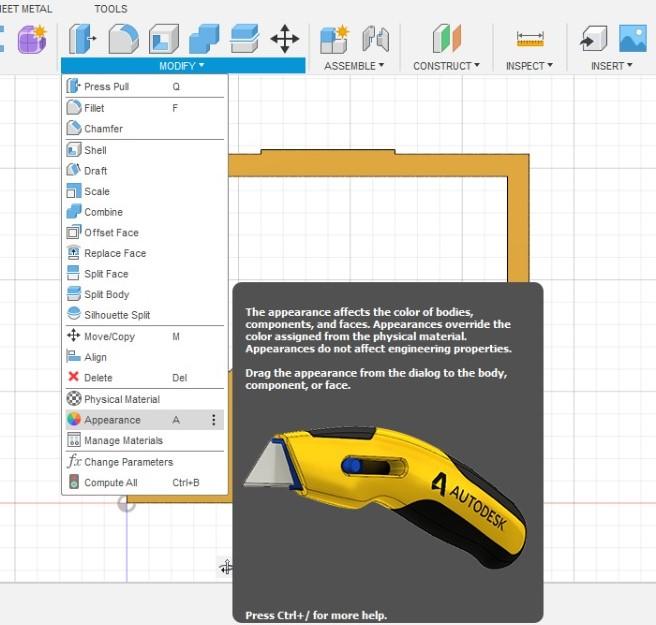The height and width of the screenshot is (625, 656).
Task: Choose Appearance menu entry
Action: (144, 420)
